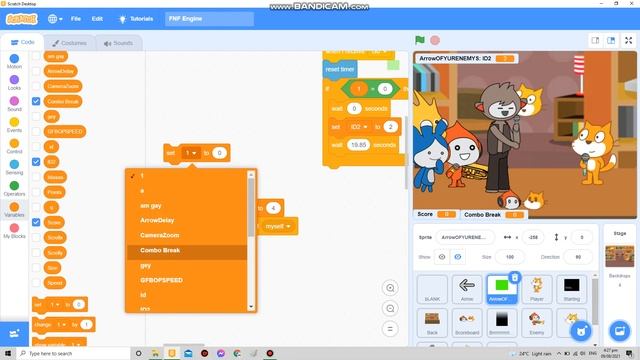The image size is (640, 360).
Task: Zoom in the code workspace
Action: [x=390, y=288]
